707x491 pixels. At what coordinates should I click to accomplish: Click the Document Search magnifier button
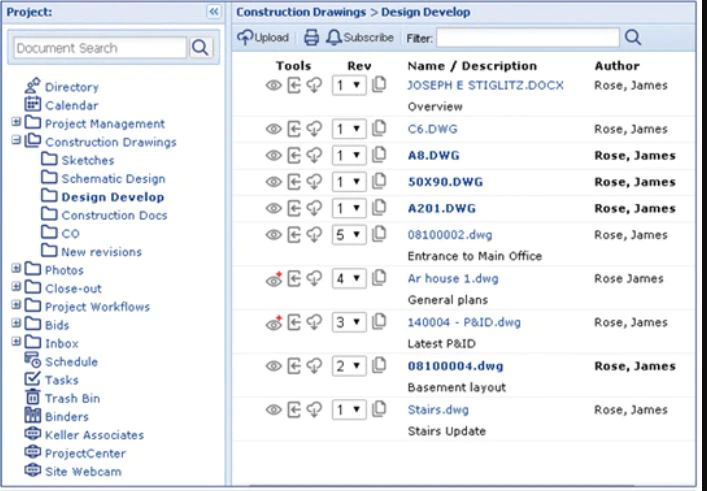click(x=200, y=47)
